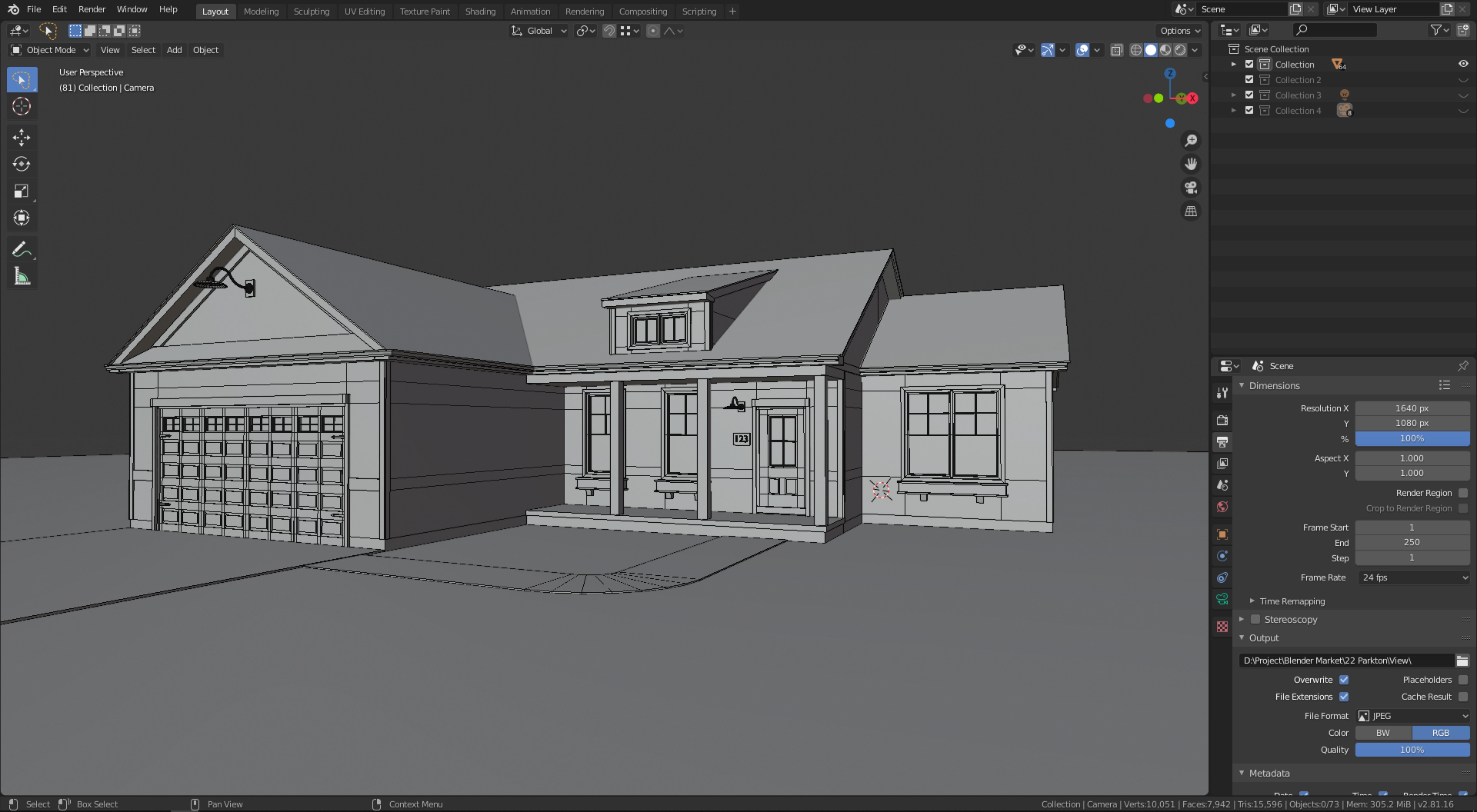Select the Rotate tool
Image resolution: width=1477 pixels, height=812 pixels.
(22, 164)
